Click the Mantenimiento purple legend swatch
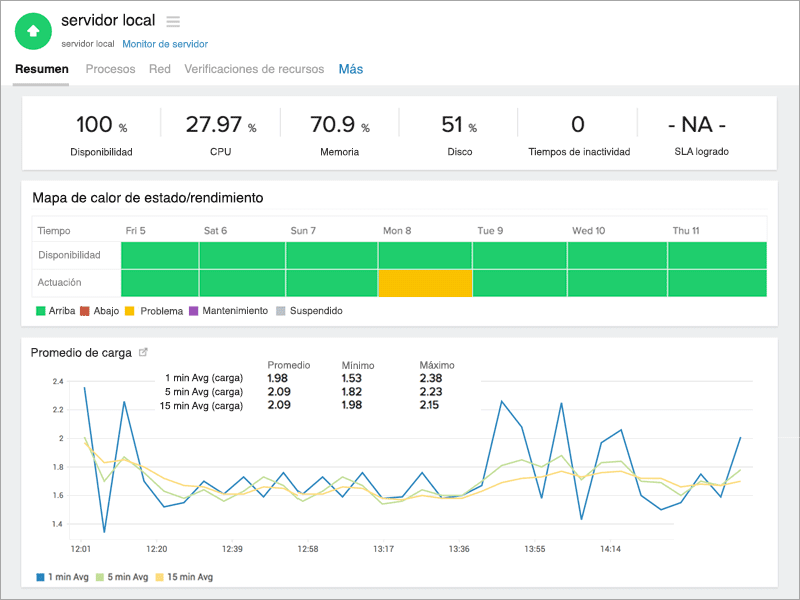Viewport: 800px width, 600px height. coord(194,311)
